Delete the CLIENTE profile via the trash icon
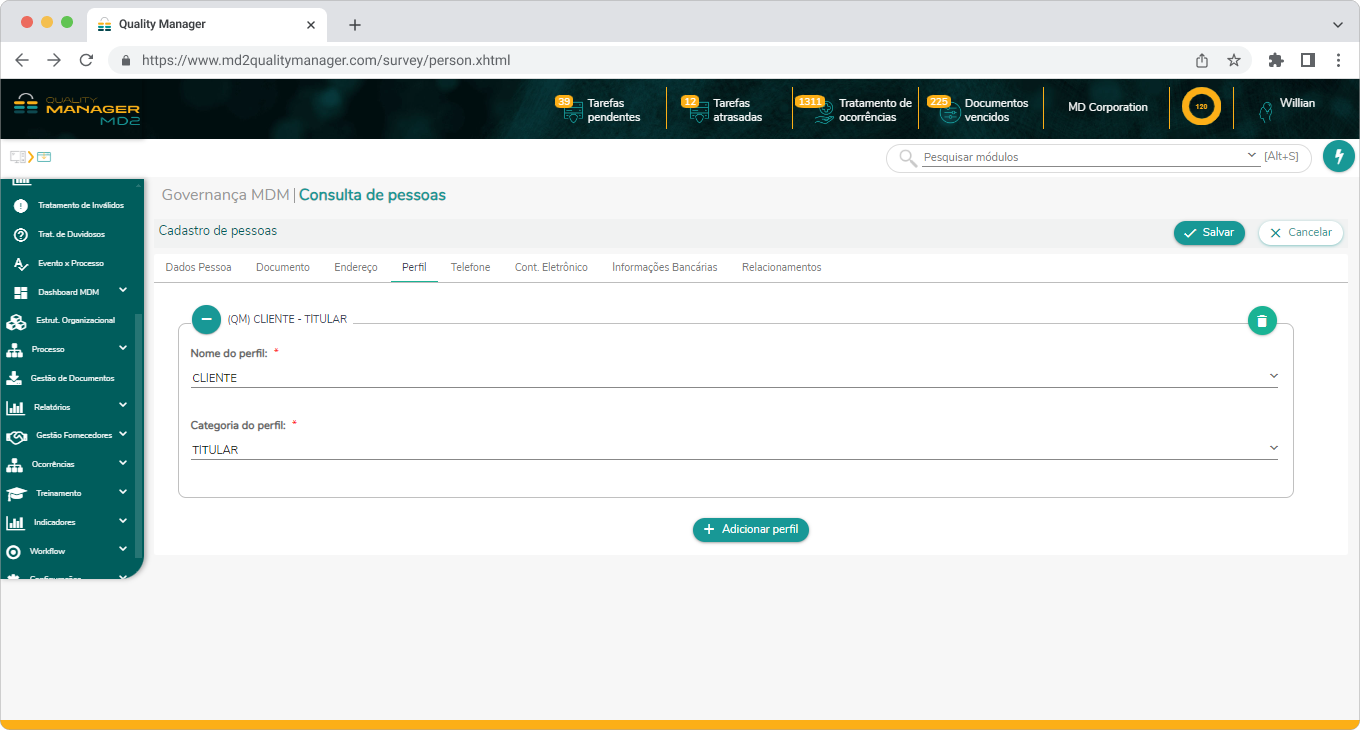This screenshot has height=730, width=1360. click(1262, 320)
